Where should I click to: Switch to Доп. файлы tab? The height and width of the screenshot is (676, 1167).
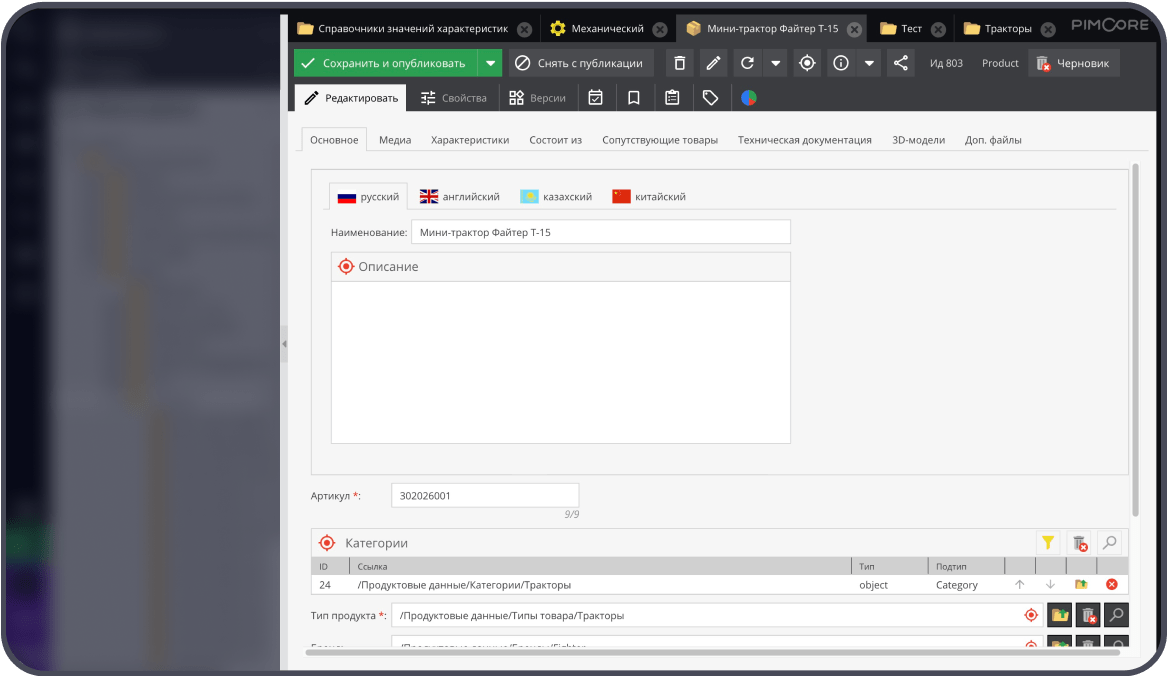click(x=993, y=140)
